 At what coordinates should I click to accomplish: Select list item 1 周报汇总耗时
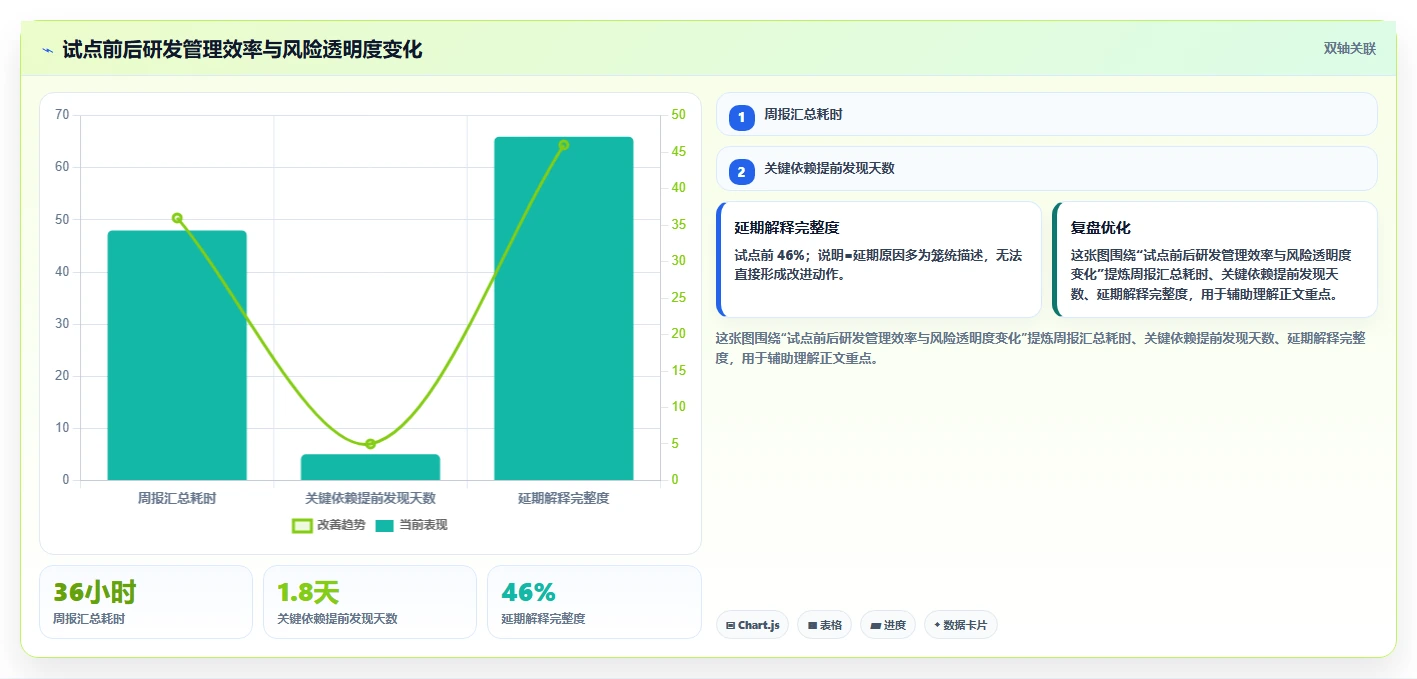pos(1047,114)
